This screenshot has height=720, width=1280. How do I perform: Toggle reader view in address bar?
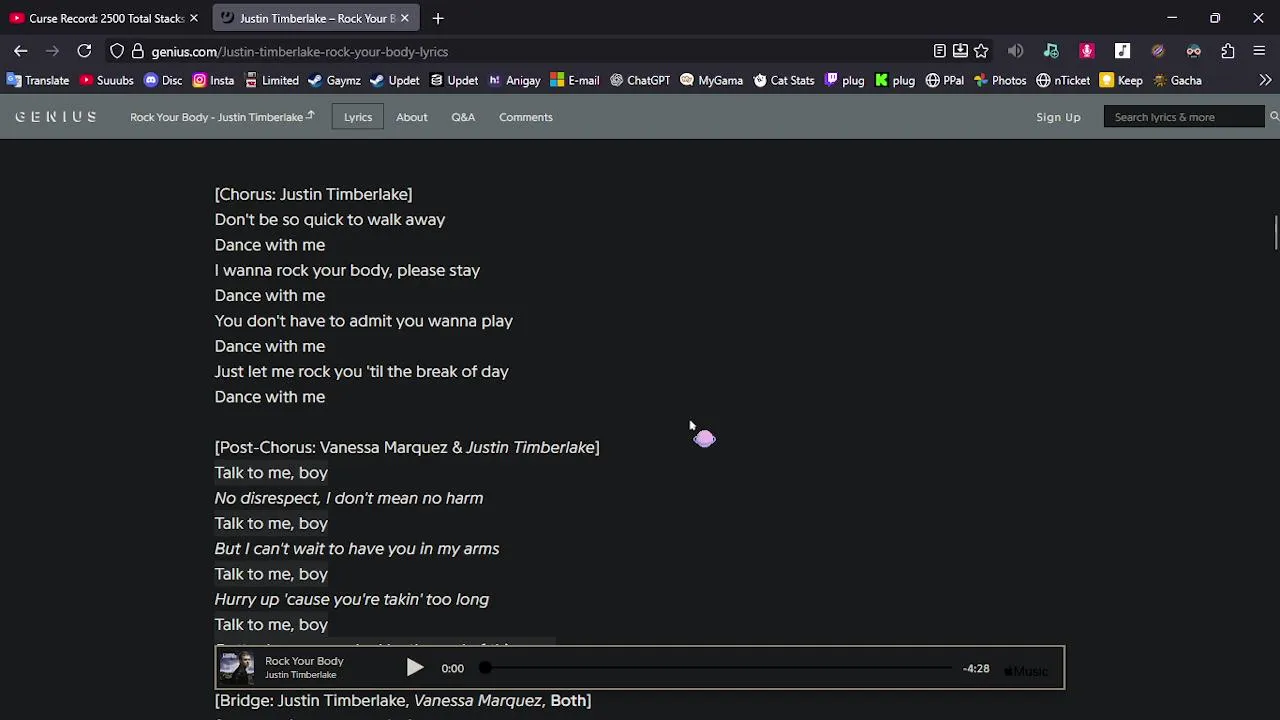[x=939, y=51]
